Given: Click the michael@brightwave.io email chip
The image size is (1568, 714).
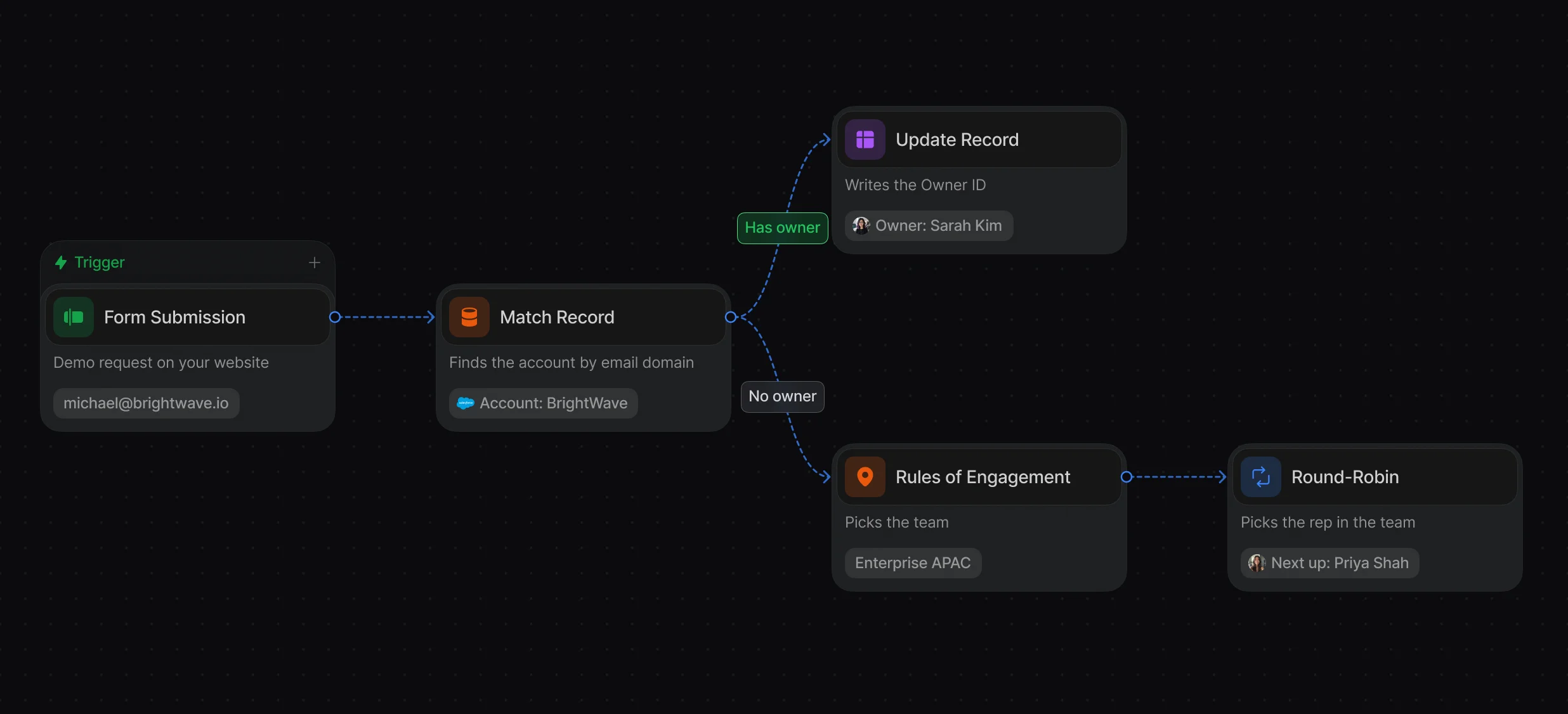Looking at the screenshot, I should [147, 403].
